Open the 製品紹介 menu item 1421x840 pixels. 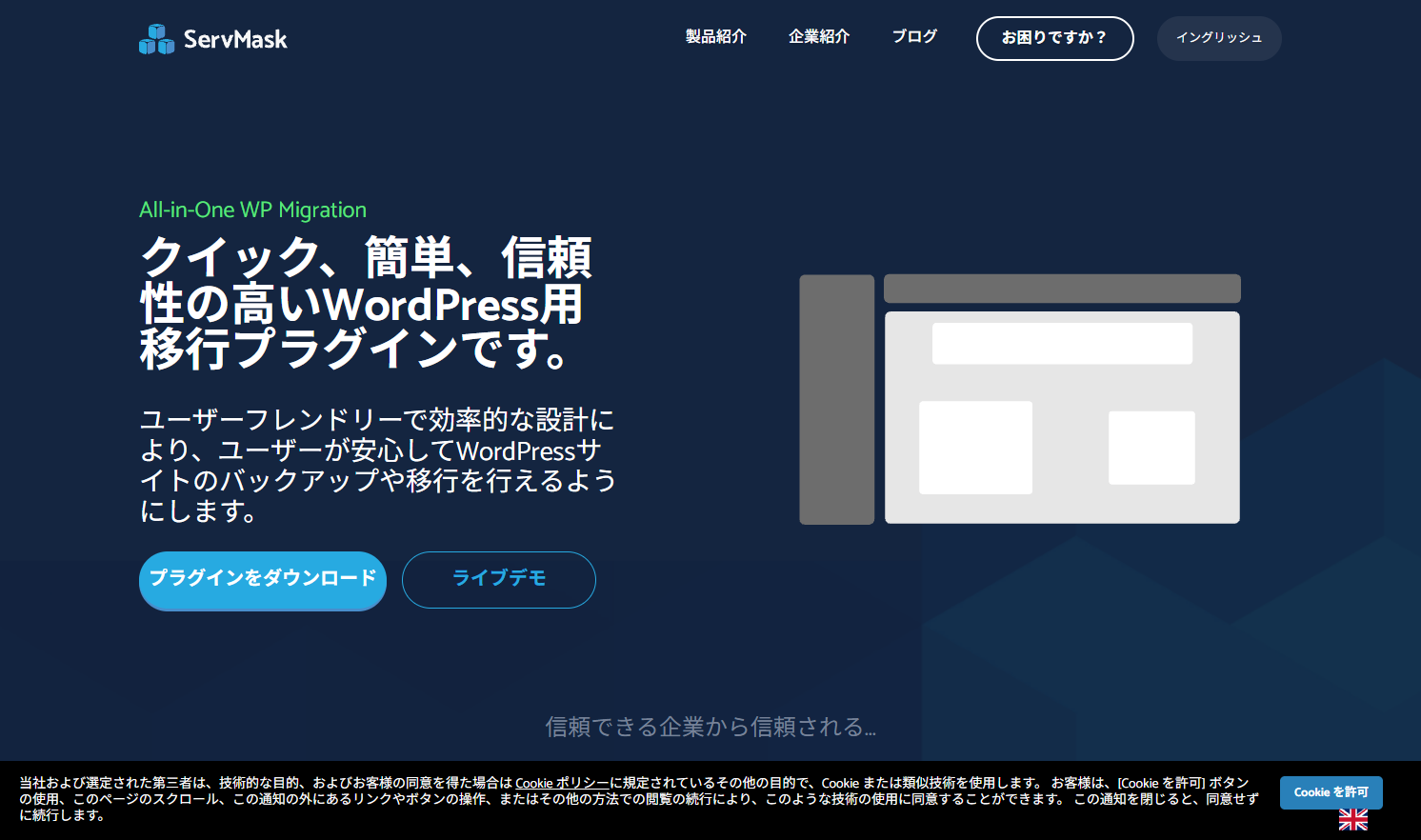point(716,36)
